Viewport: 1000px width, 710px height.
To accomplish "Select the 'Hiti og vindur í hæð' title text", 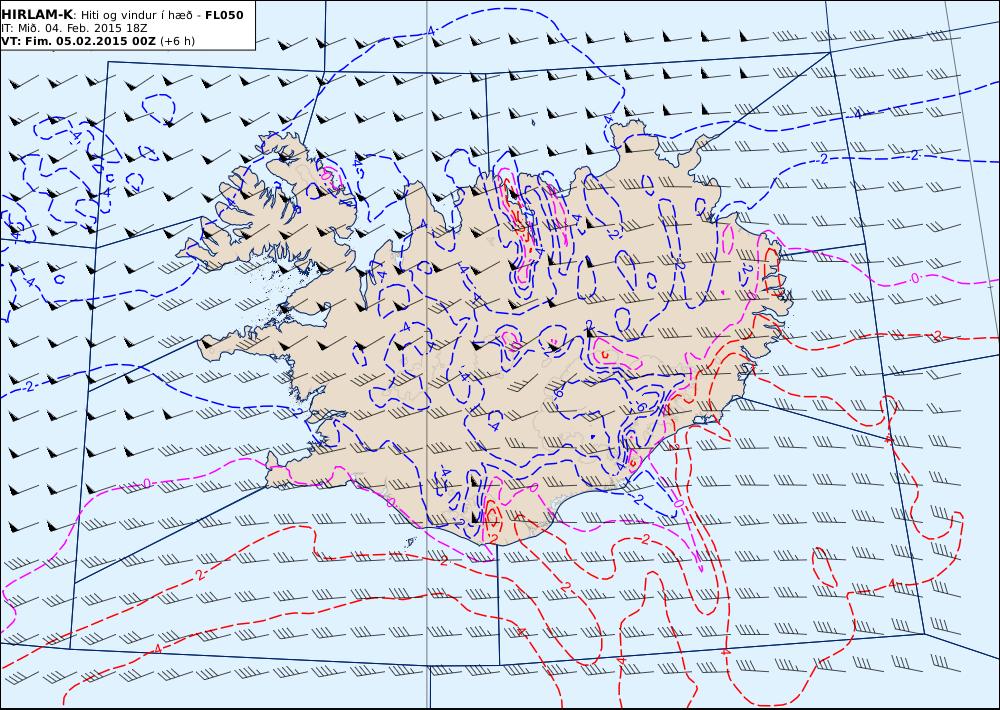I will coord(136,15).
